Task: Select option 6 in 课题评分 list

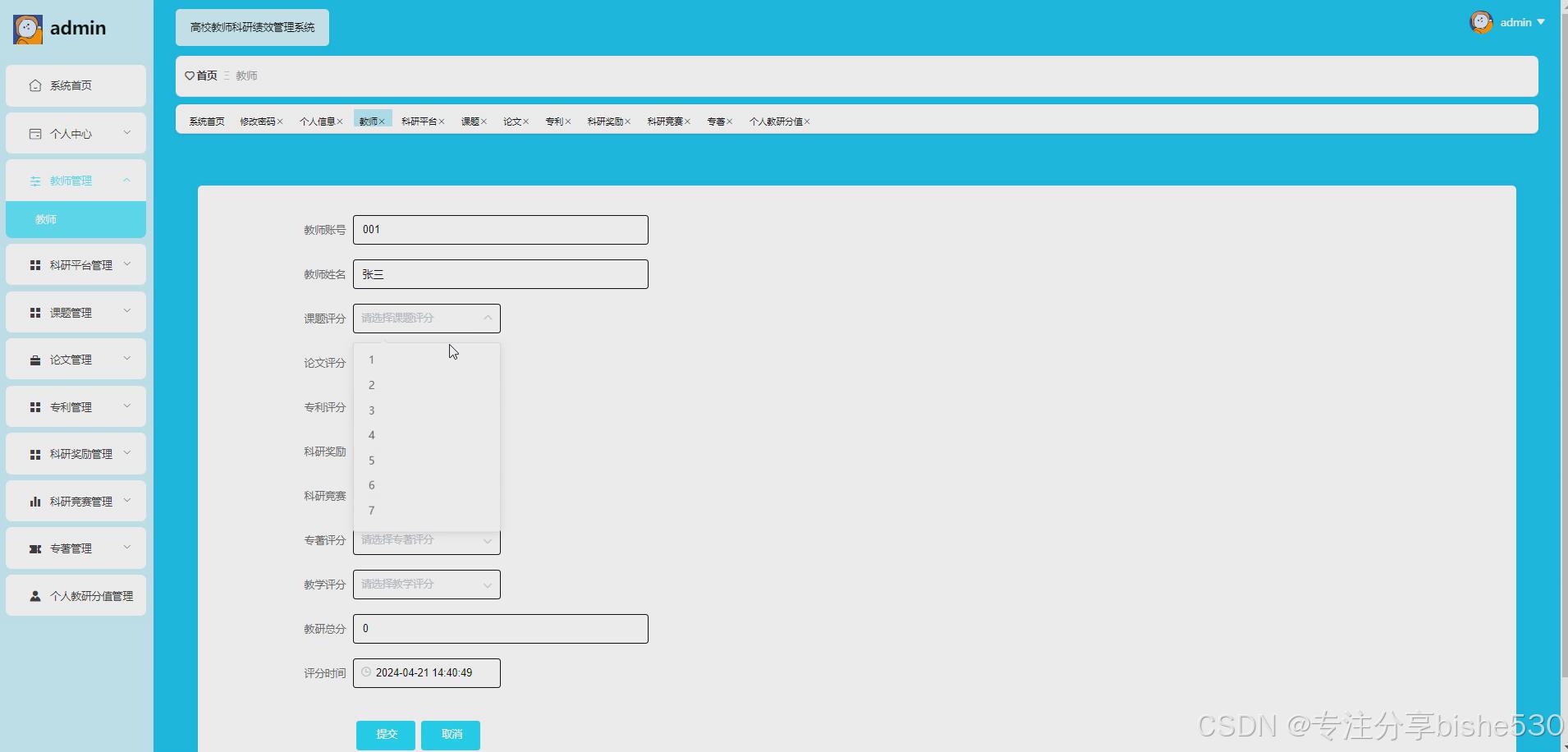Action: point(427,485)
